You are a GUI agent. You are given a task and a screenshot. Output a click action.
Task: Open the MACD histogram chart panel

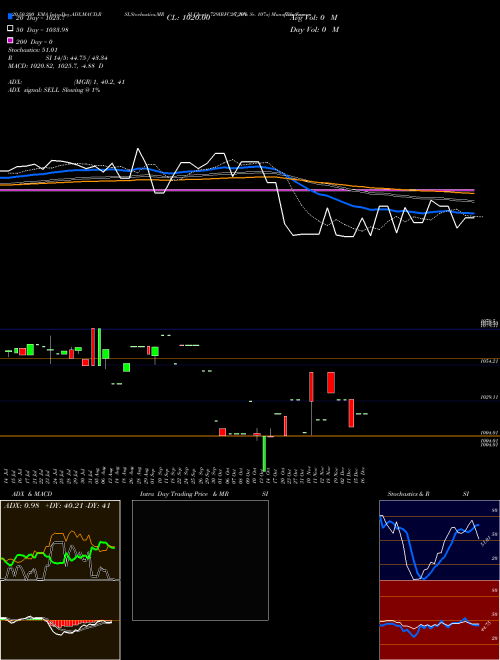pos(60,620)
